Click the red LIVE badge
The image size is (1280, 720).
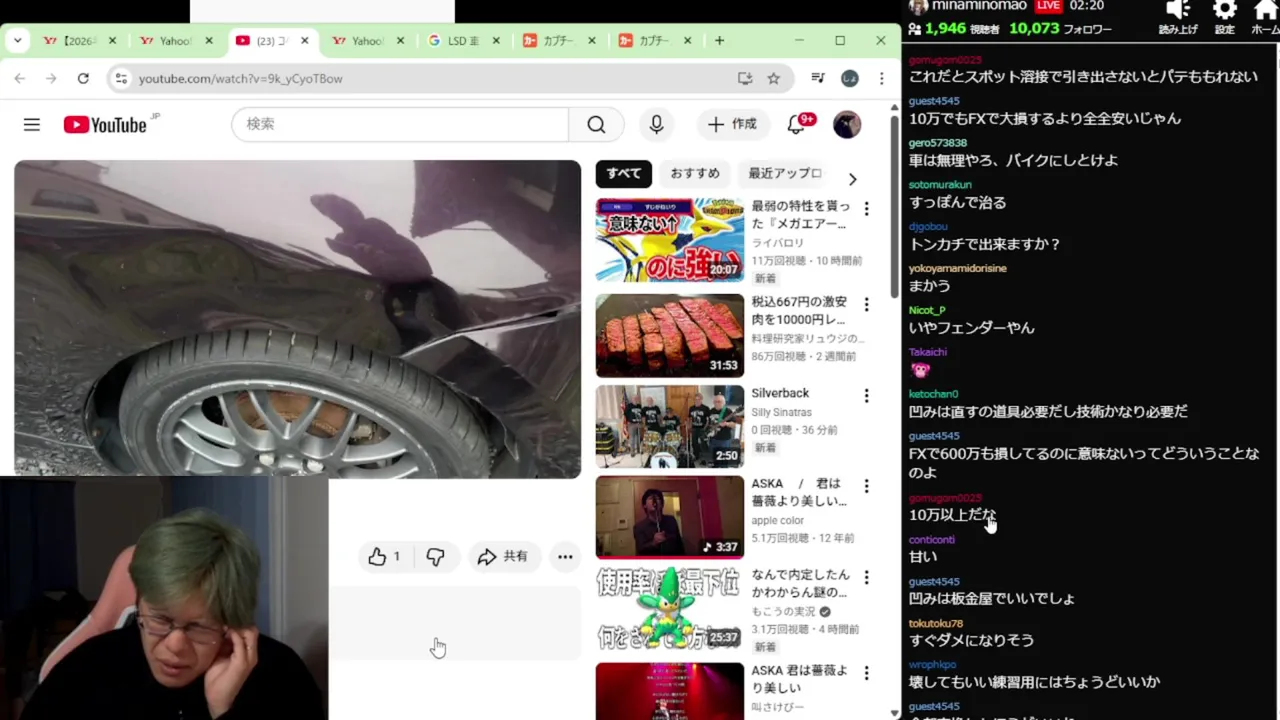pyautogui.click(x=1048, y=6)
